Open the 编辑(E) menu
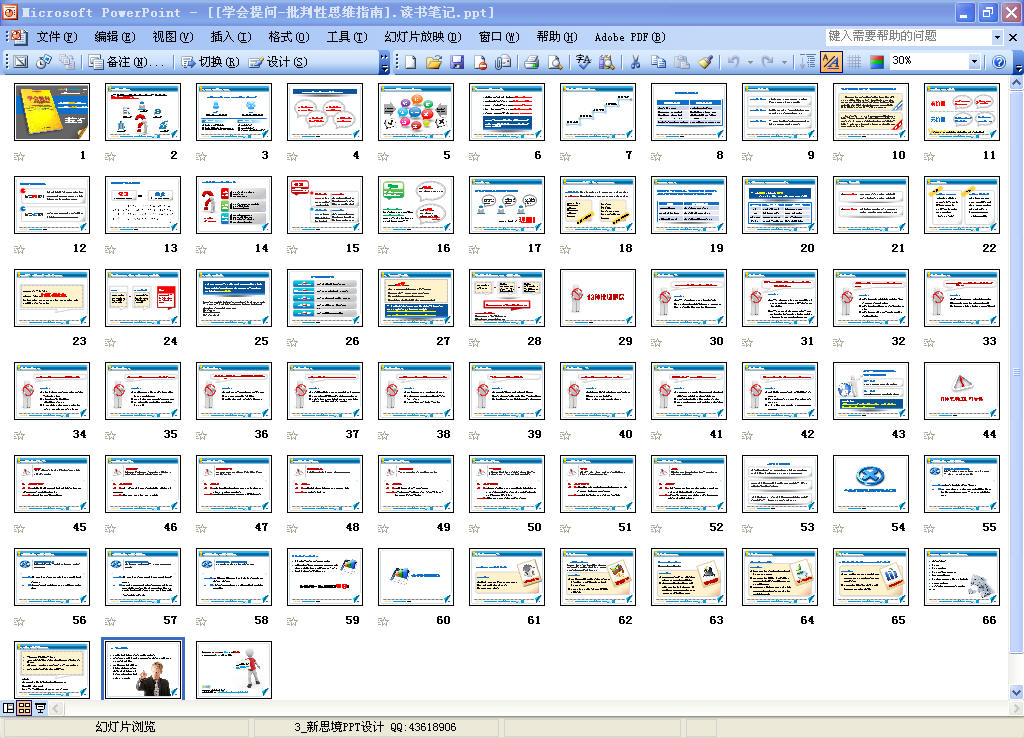 (115, 37)
